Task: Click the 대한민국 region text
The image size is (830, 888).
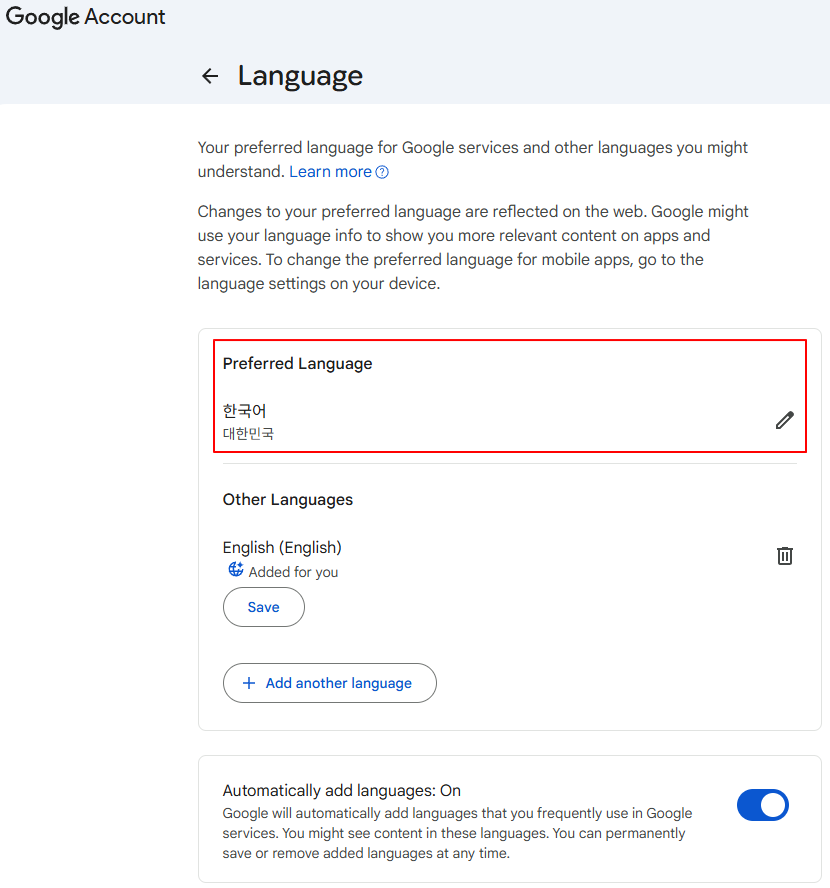Action: point(248,434)
